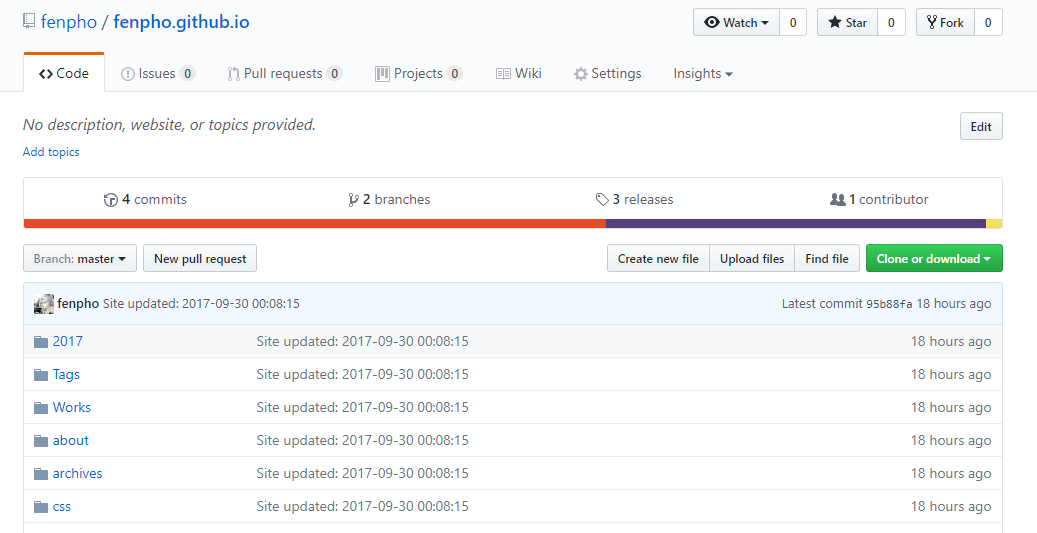This screenshot has width=1037, height=533.
Task: Click '18 hours ago' in the css row
Action: tap(950, 507)
